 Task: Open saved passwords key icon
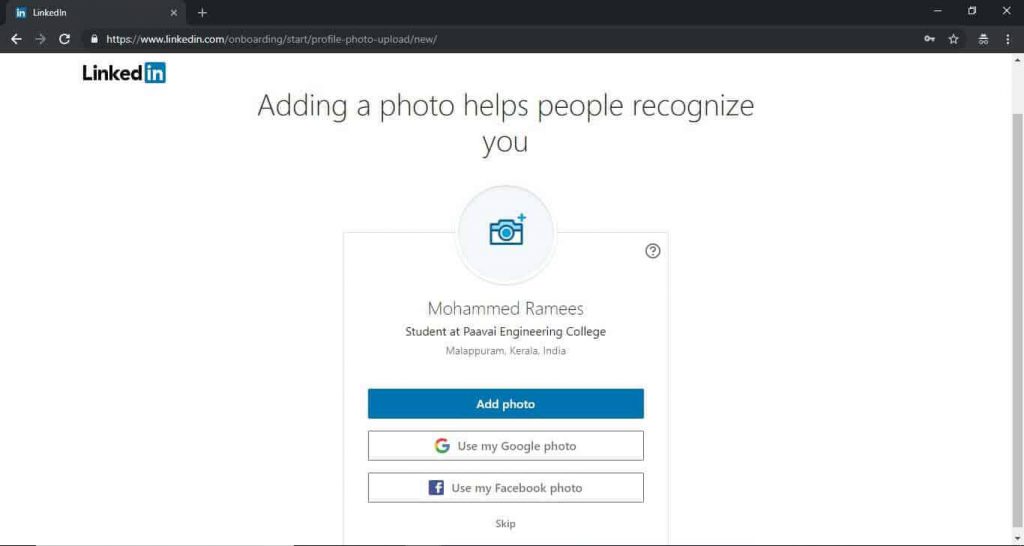tap(929, 39)
